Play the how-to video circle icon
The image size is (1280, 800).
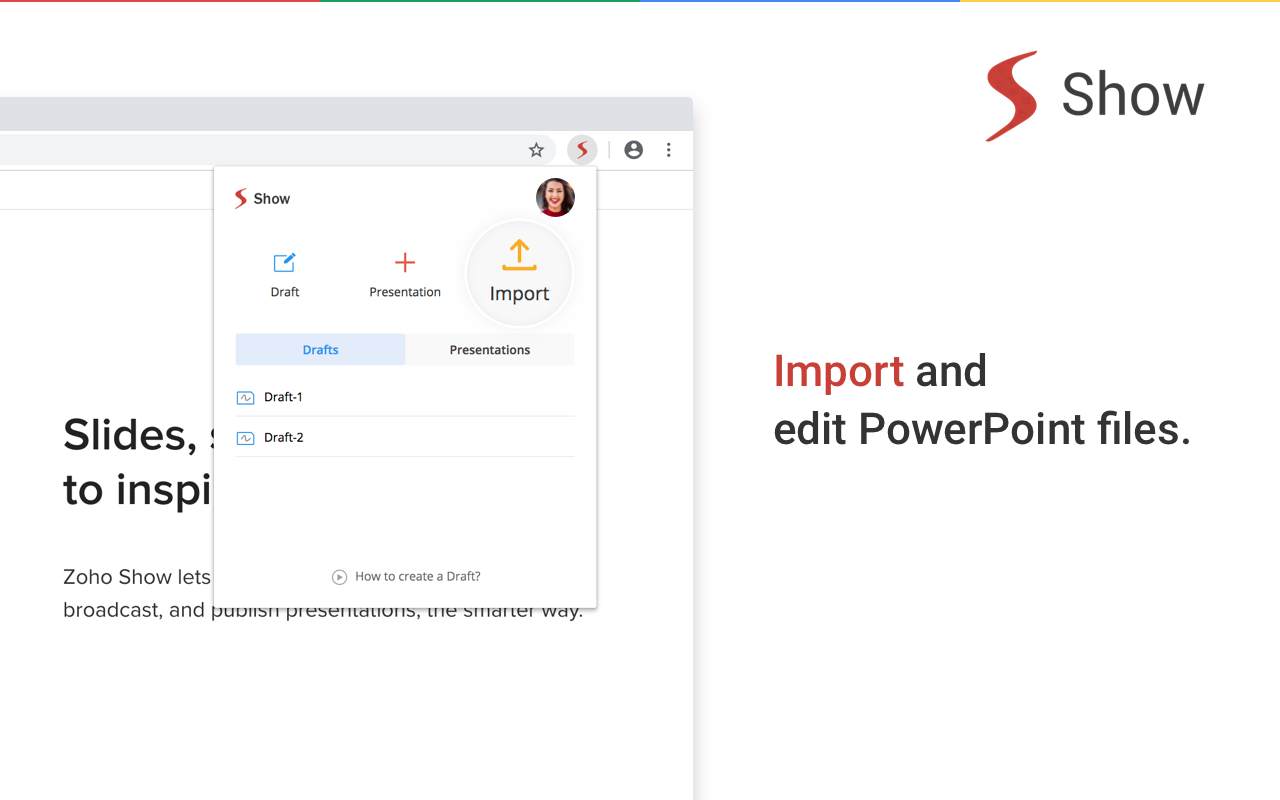340,577
